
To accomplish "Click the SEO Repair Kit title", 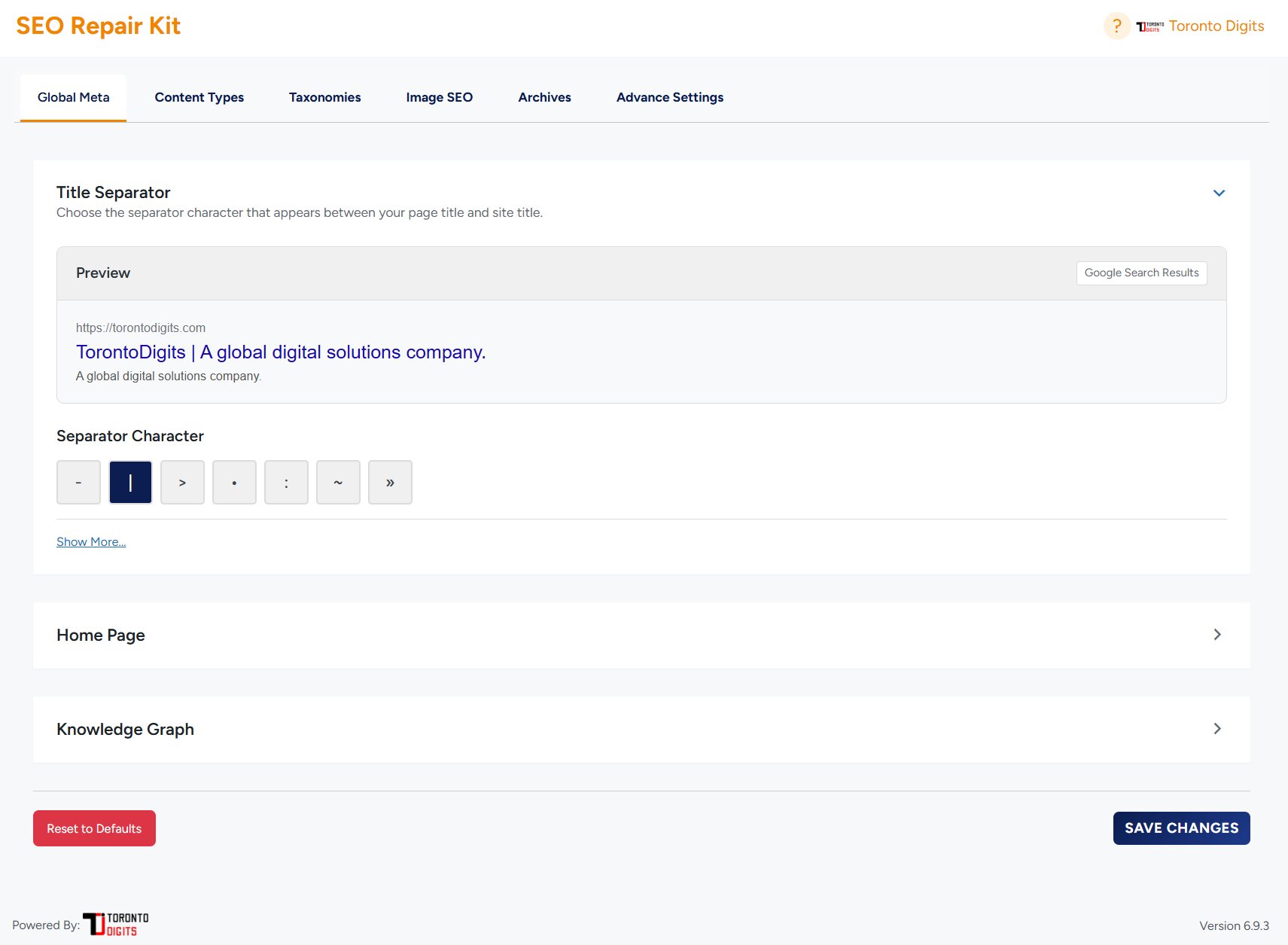I will coord(98,26).
